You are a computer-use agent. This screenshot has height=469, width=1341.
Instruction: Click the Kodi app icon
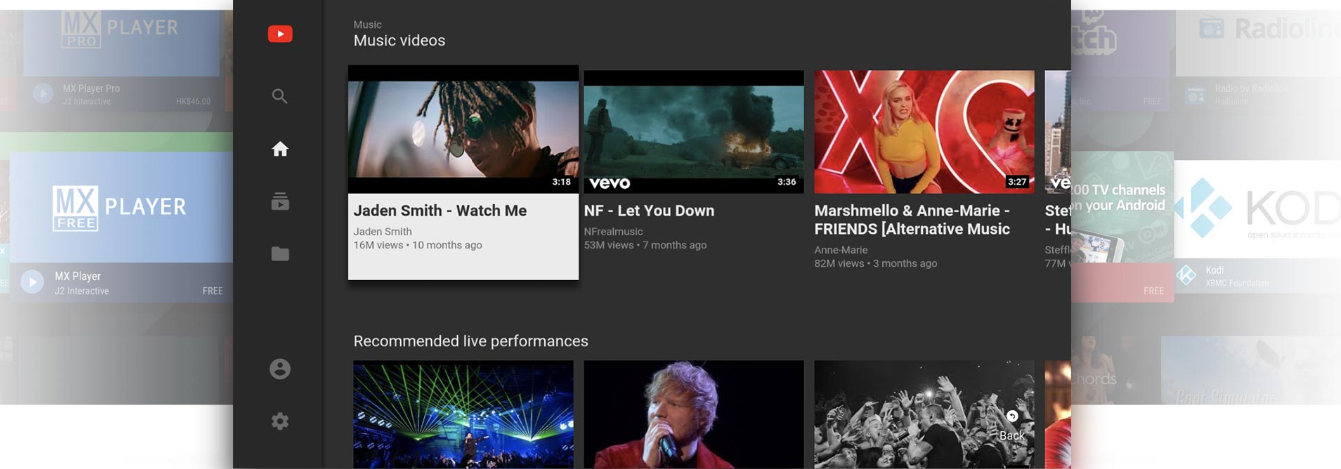click(x=1186, y=275)
